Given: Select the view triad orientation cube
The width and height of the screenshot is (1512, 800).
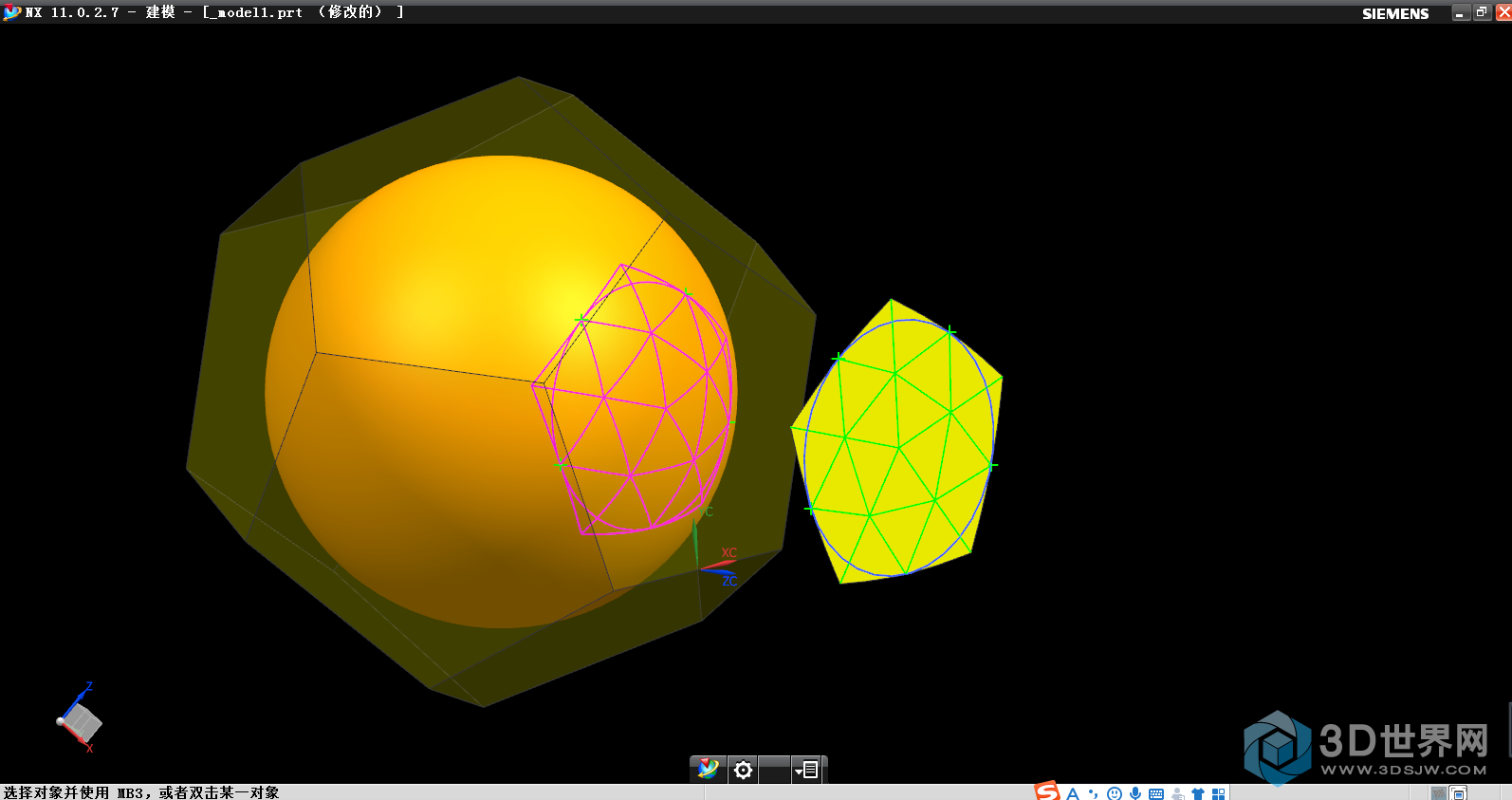Looking at the screenshot, I should (x=81, y=721).
